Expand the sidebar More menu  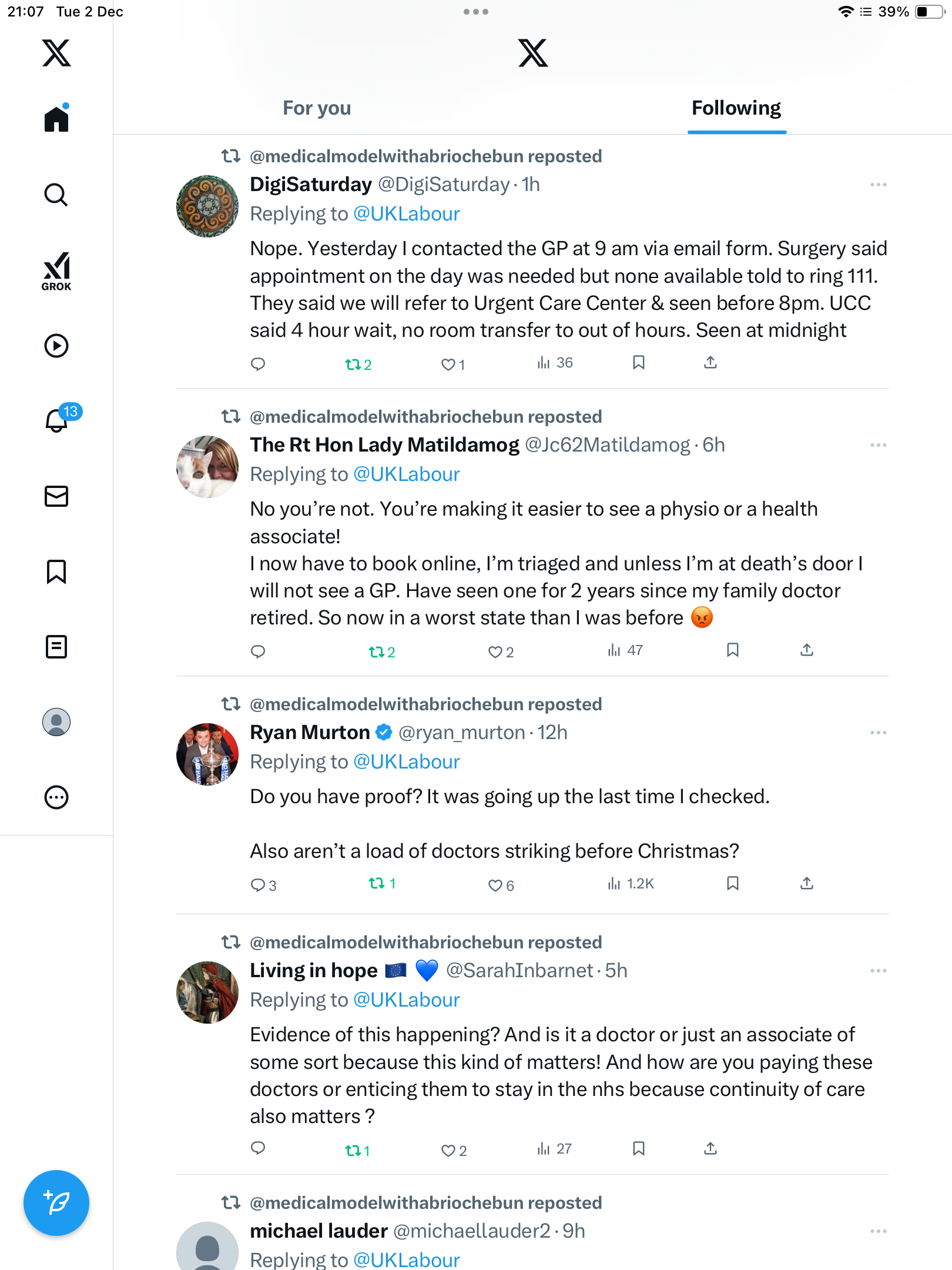coord(56,797)
